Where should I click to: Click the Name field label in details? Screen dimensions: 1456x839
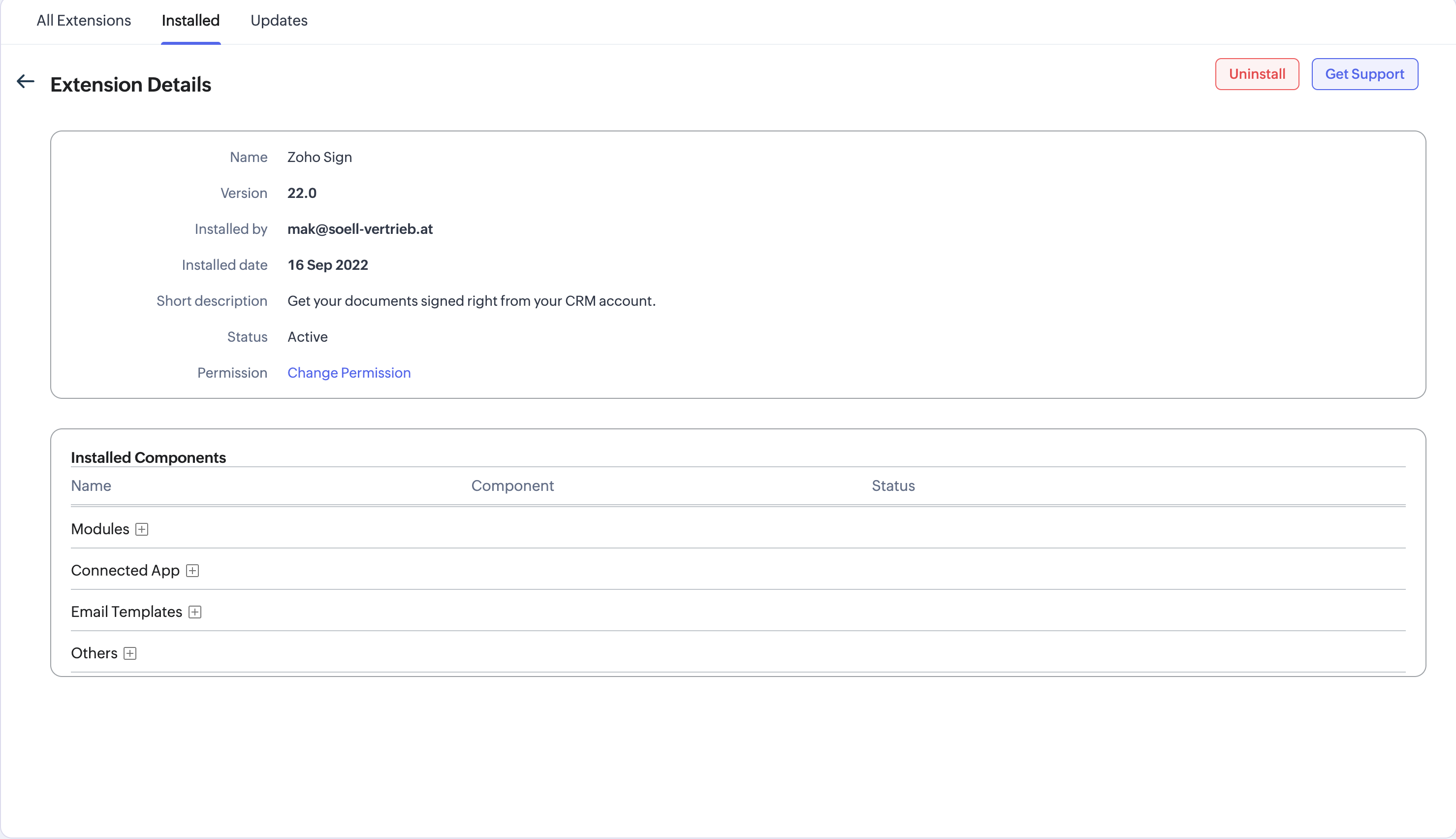tap(249, 158)
